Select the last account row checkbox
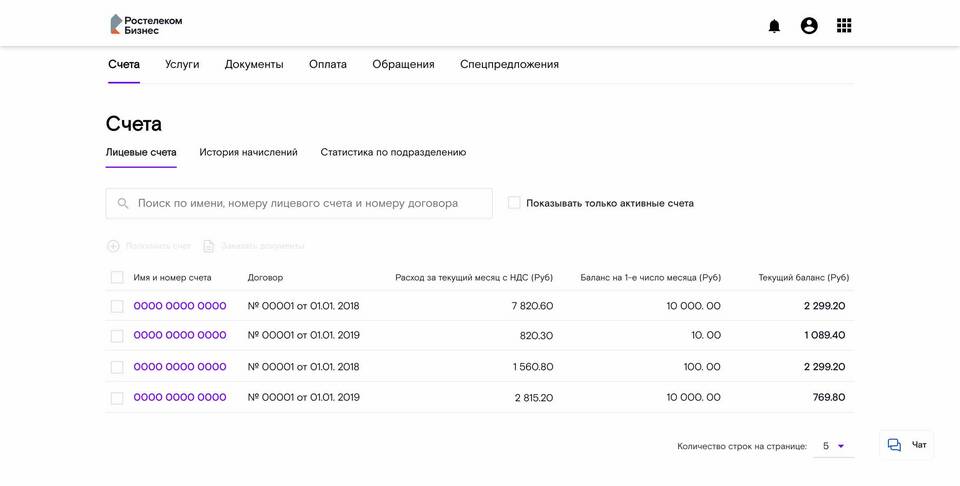960x486 pixels. pyautogui.click(x=117, y=398)
